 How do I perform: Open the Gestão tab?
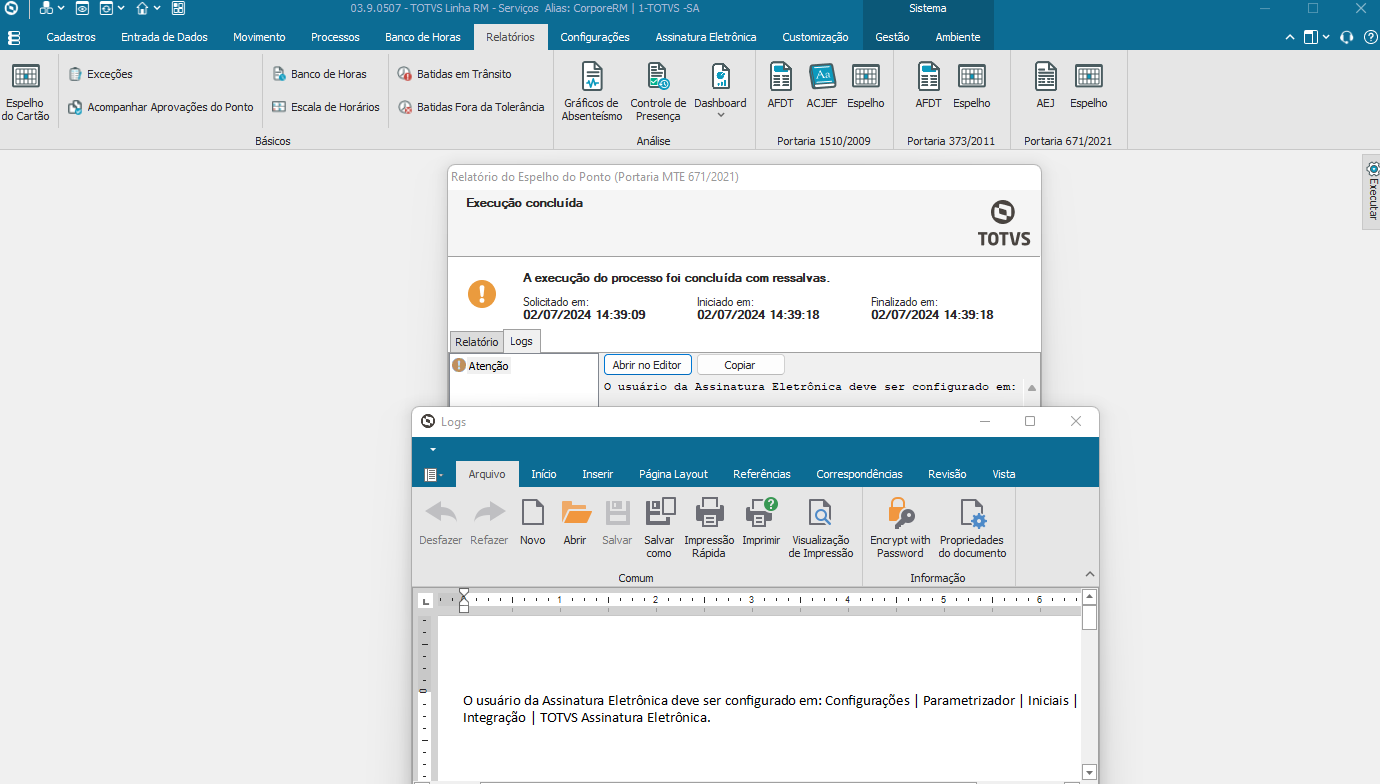892,37
